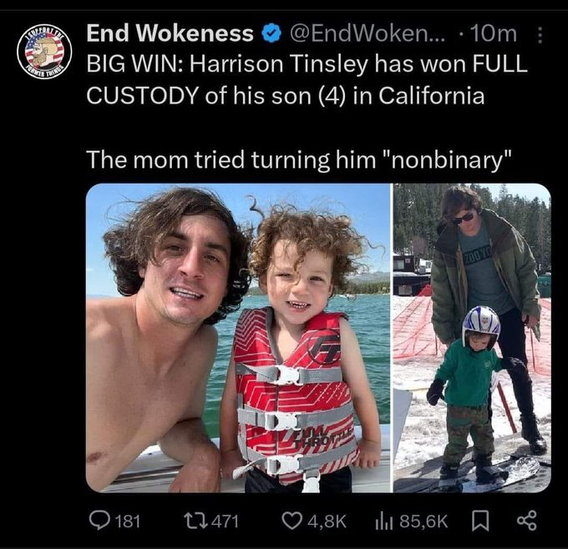The height and width of the screenshot is (549, 568).
Task: Click the 471 reposts count
Action: 225,521
